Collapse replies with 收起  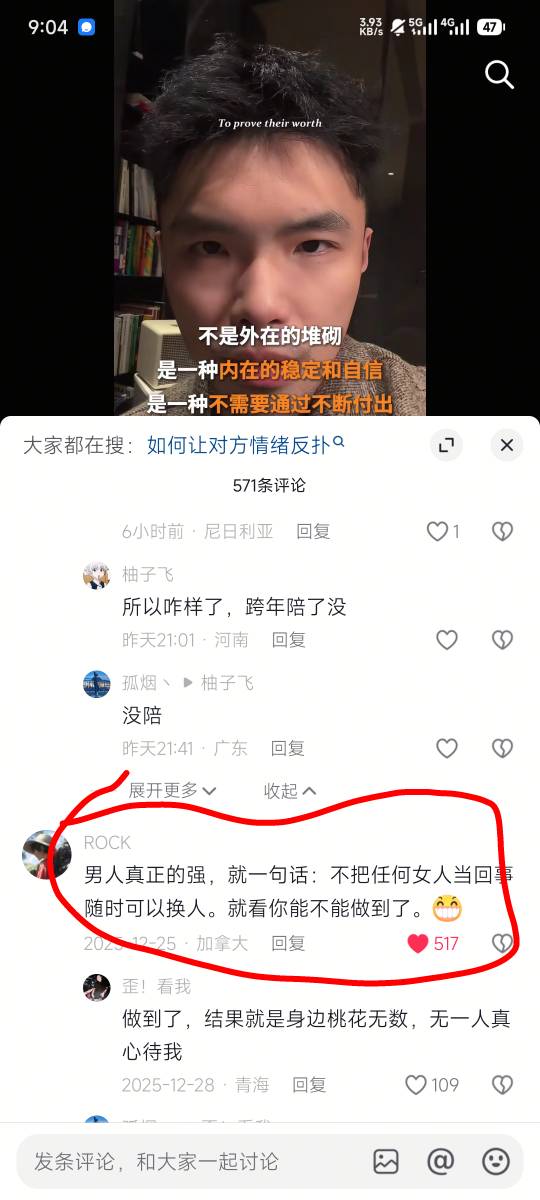tap(290, 791)
